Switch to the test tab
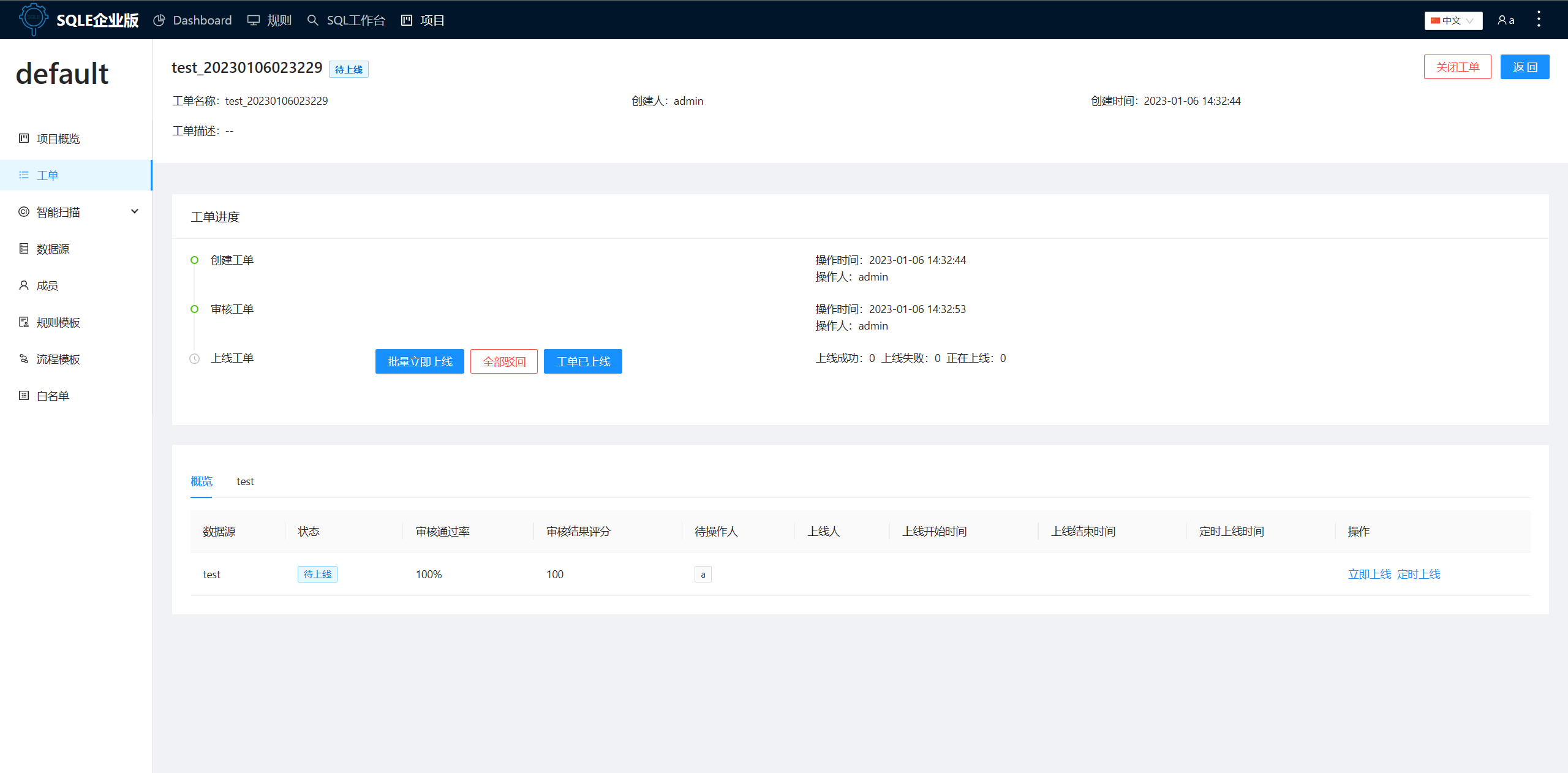The image size is (1568, 773). coord(245,481)
